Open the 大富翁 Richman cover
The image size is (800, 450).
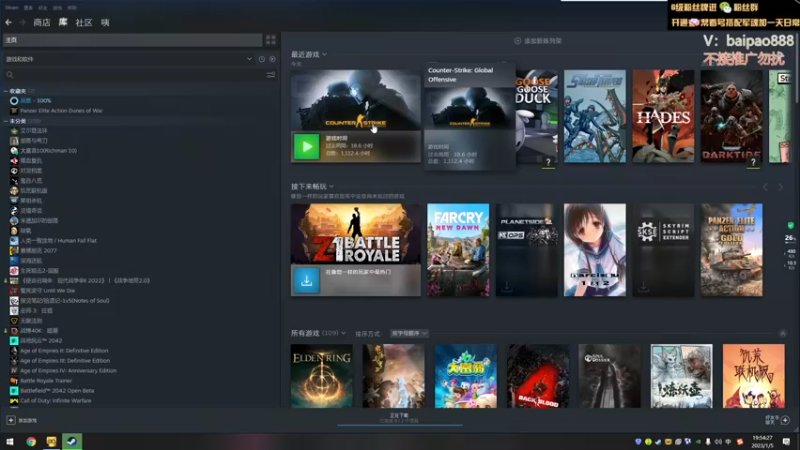pos(466,376)
